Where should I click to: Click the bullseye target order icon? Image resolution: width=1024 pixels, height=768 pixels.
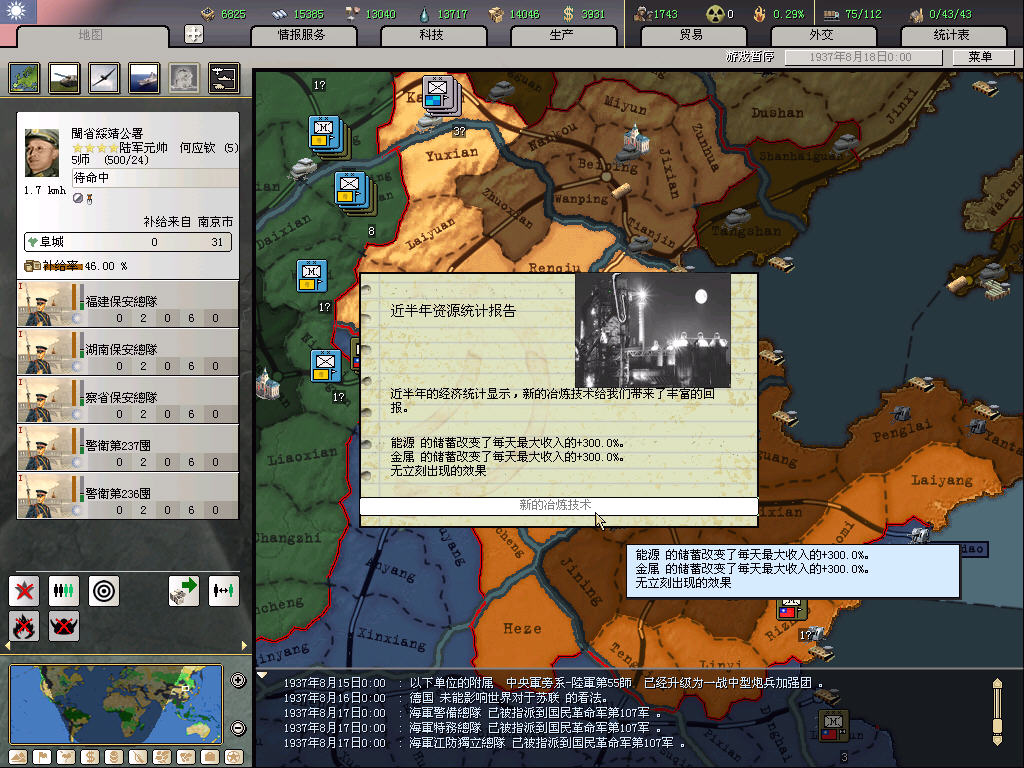[x=104, y=591]
